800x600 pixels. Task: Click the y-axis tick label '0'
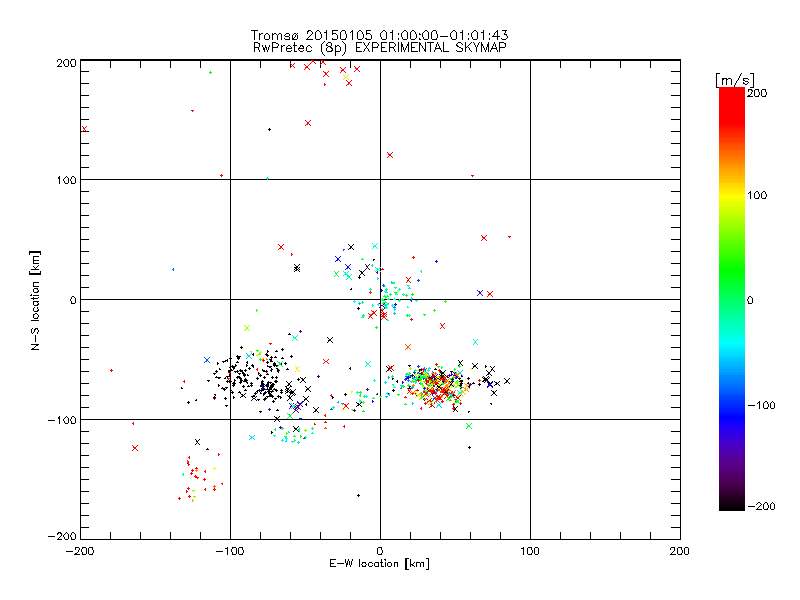[x=73, y=300]
